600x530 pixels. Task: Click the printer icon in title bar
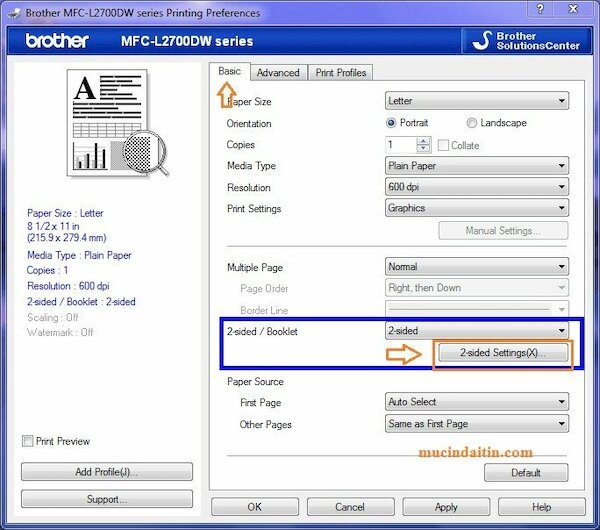(x=14, y=13)
